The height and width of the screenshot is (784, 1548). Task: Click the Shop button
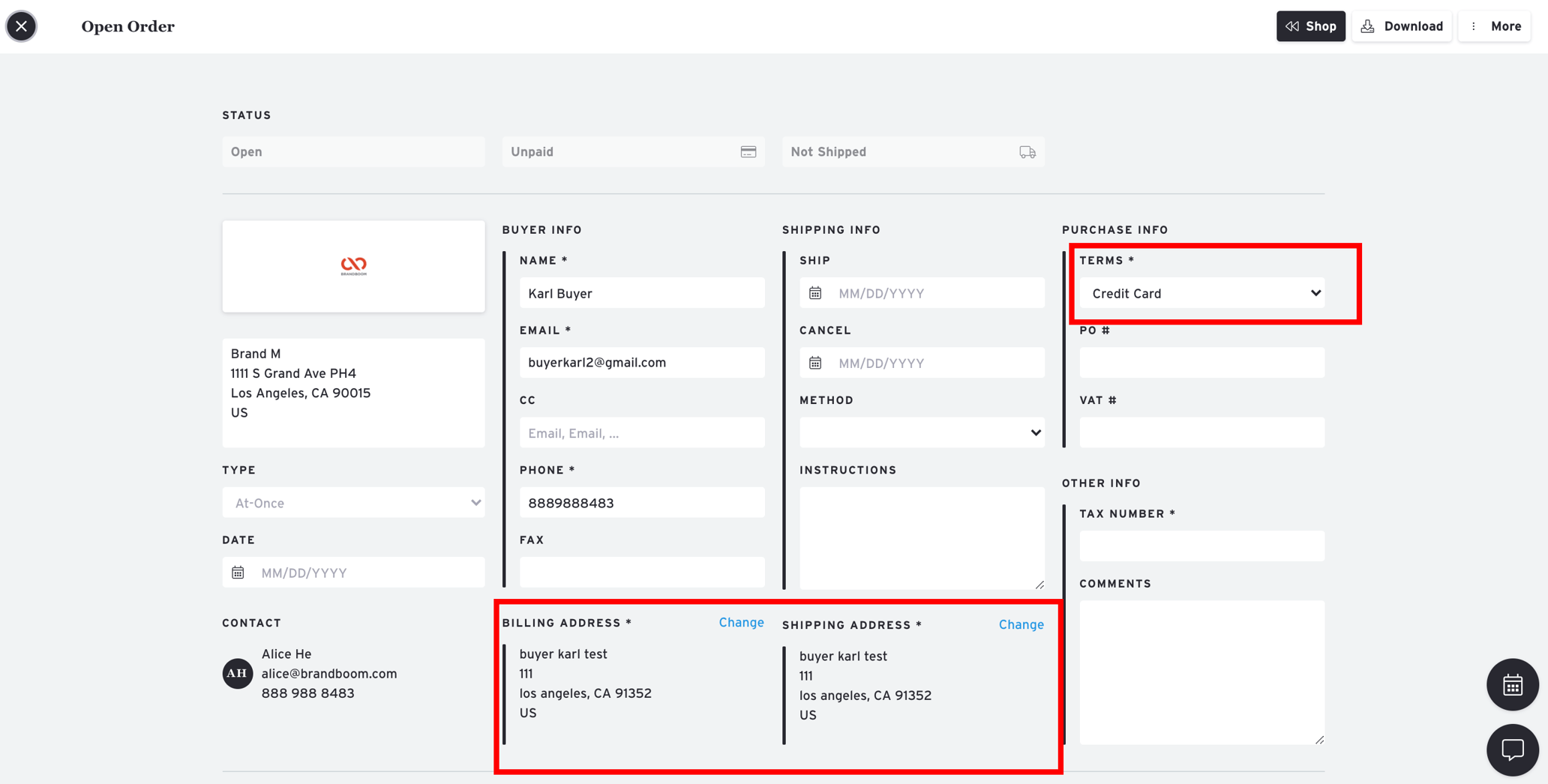click(x=1310, y=25)
